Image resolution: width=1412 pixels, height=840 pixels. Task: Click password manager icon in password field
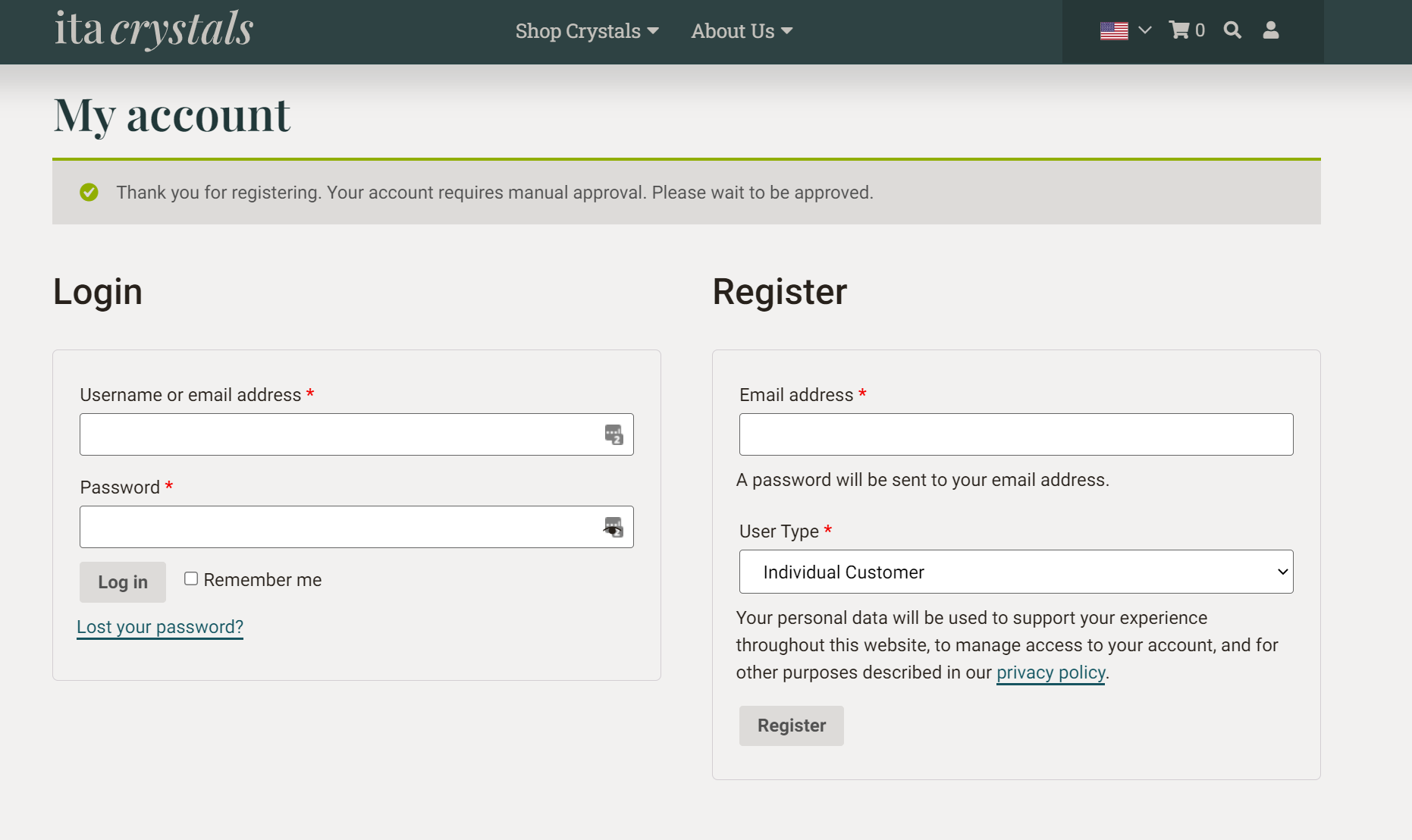point(613,527)
